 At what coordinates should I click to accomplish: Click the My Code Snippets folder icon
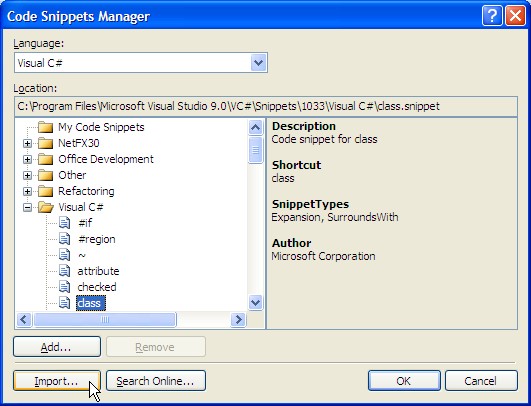[x=45, y=127]
